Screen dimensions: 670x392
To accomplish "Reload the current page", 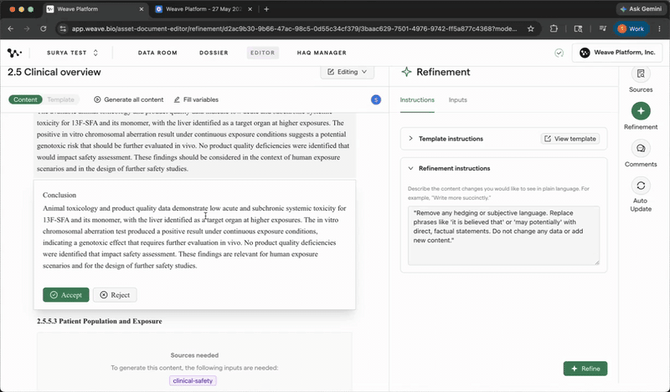I will 43,29.
